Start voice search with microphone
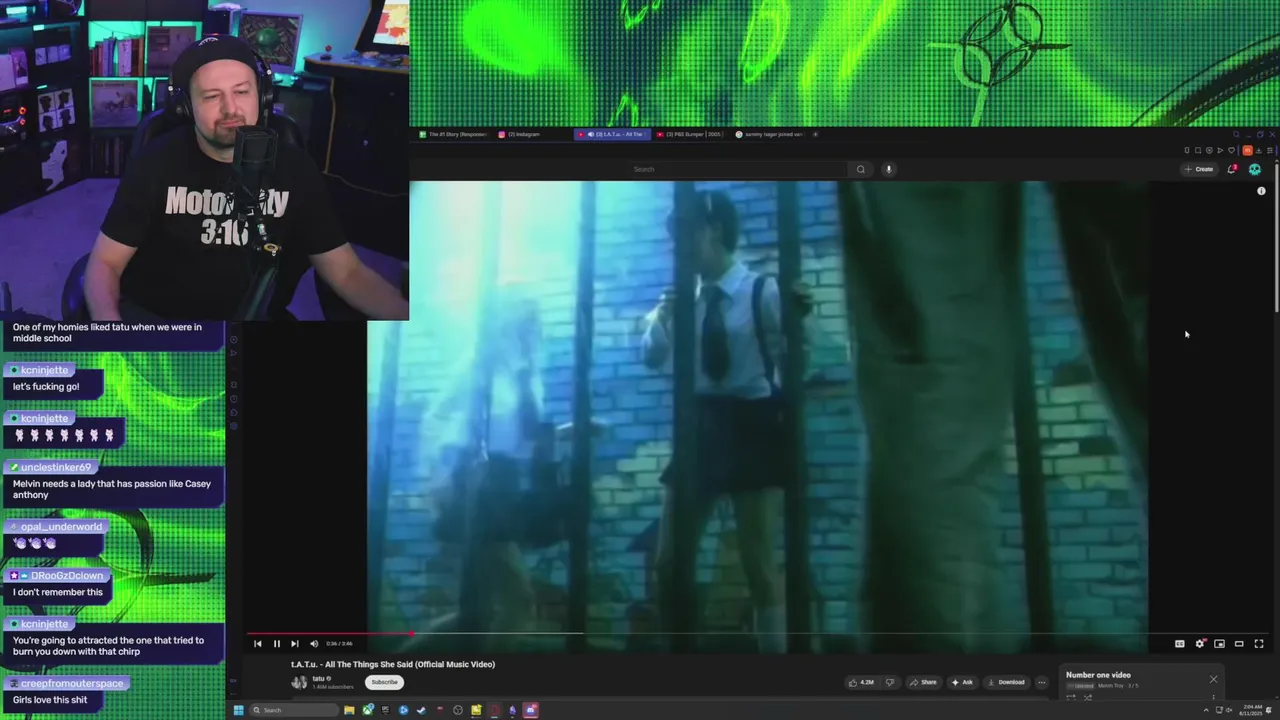The height and width of the screenshot is (720, 1280). pos(888,169)
